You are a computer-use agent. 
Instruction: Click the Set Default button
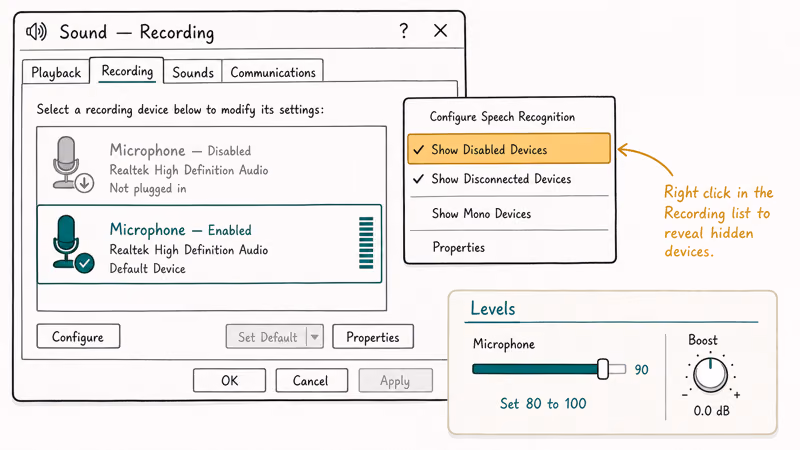pyautogui.click(x=267, y=337)
